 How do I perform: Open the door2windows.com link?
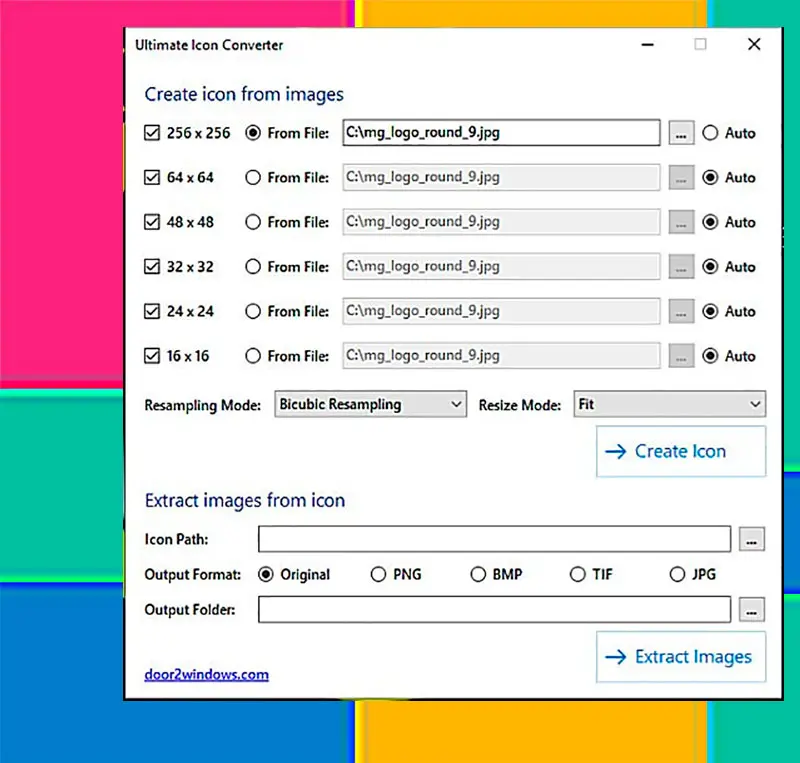[x=207, y=674]
